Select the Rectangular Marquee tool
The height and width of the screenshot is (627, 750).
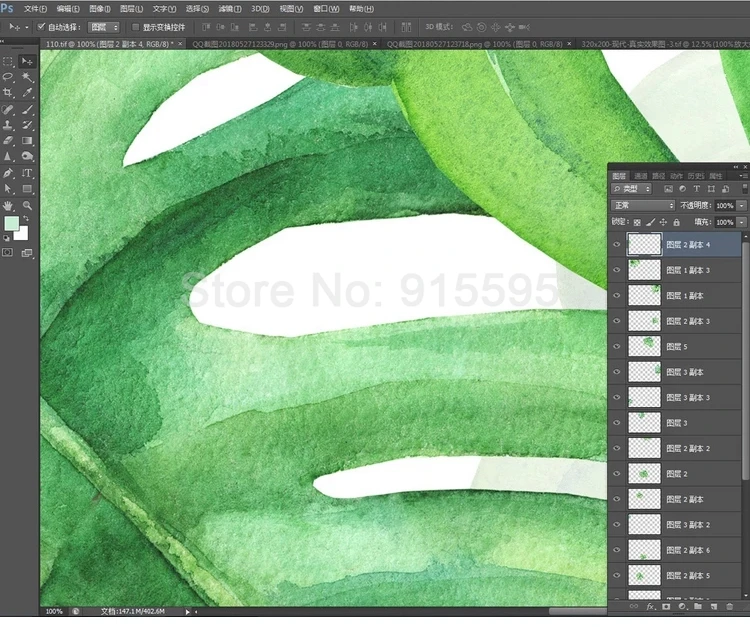pyautogui.click(x=8, y=62)
